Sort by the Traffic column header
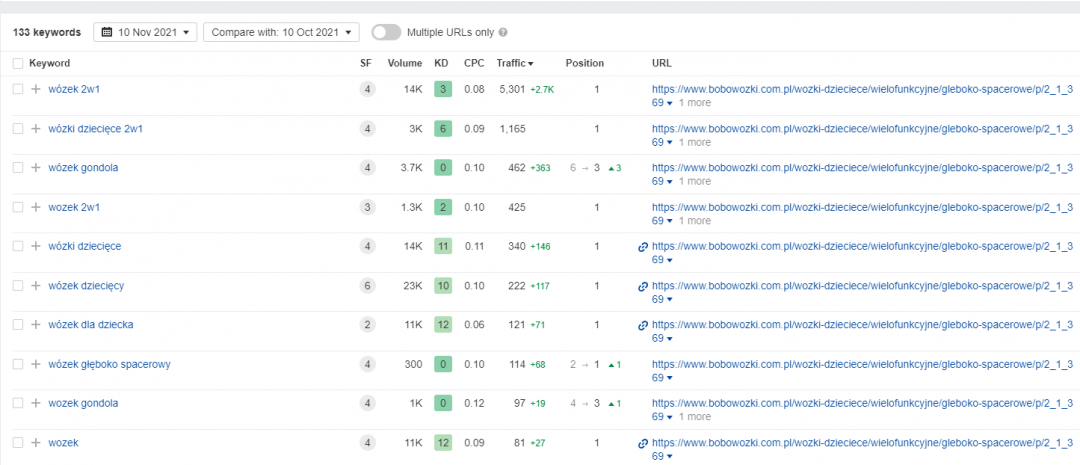 coord(514,63)
